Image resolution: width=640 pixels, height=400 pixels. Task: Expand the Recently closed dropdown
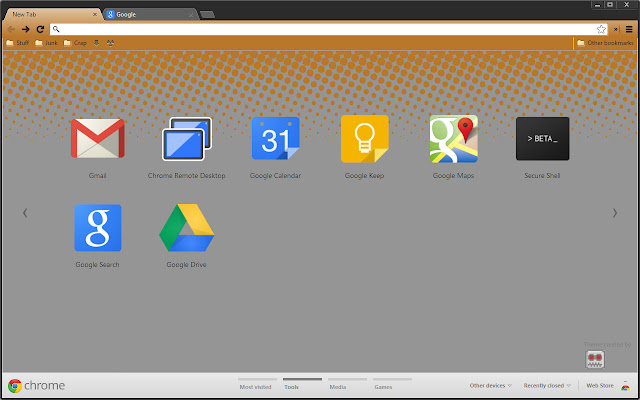[547, 386]
